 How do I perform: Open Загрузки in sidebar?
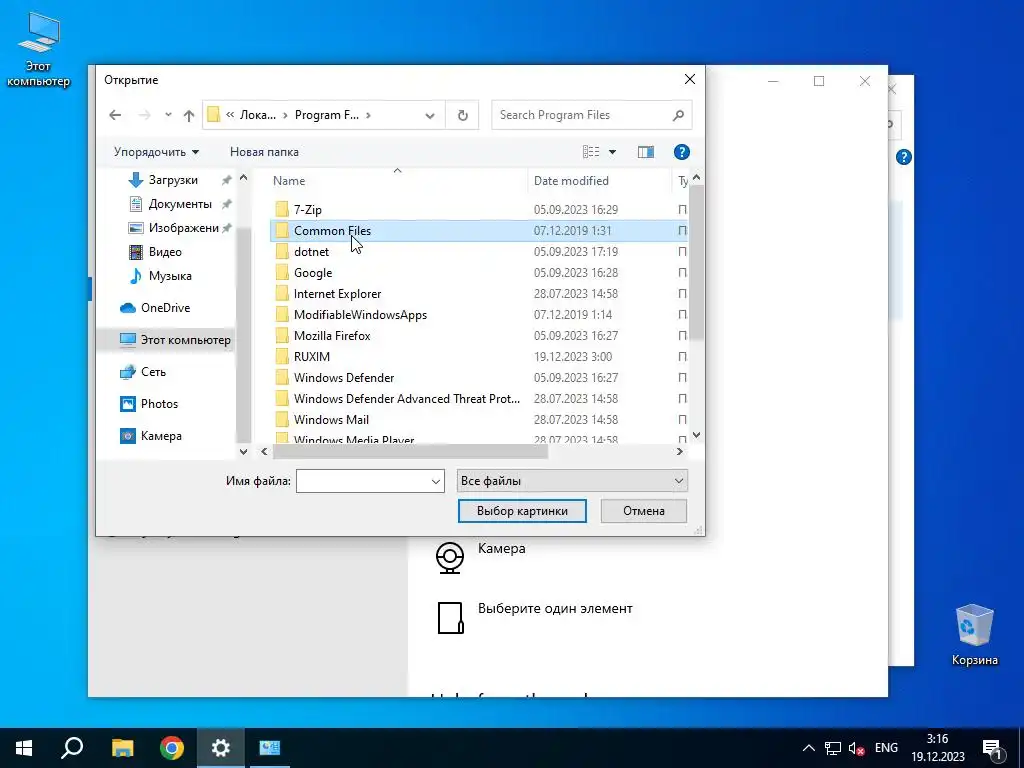pyautogui.click(x=173, y=180)
